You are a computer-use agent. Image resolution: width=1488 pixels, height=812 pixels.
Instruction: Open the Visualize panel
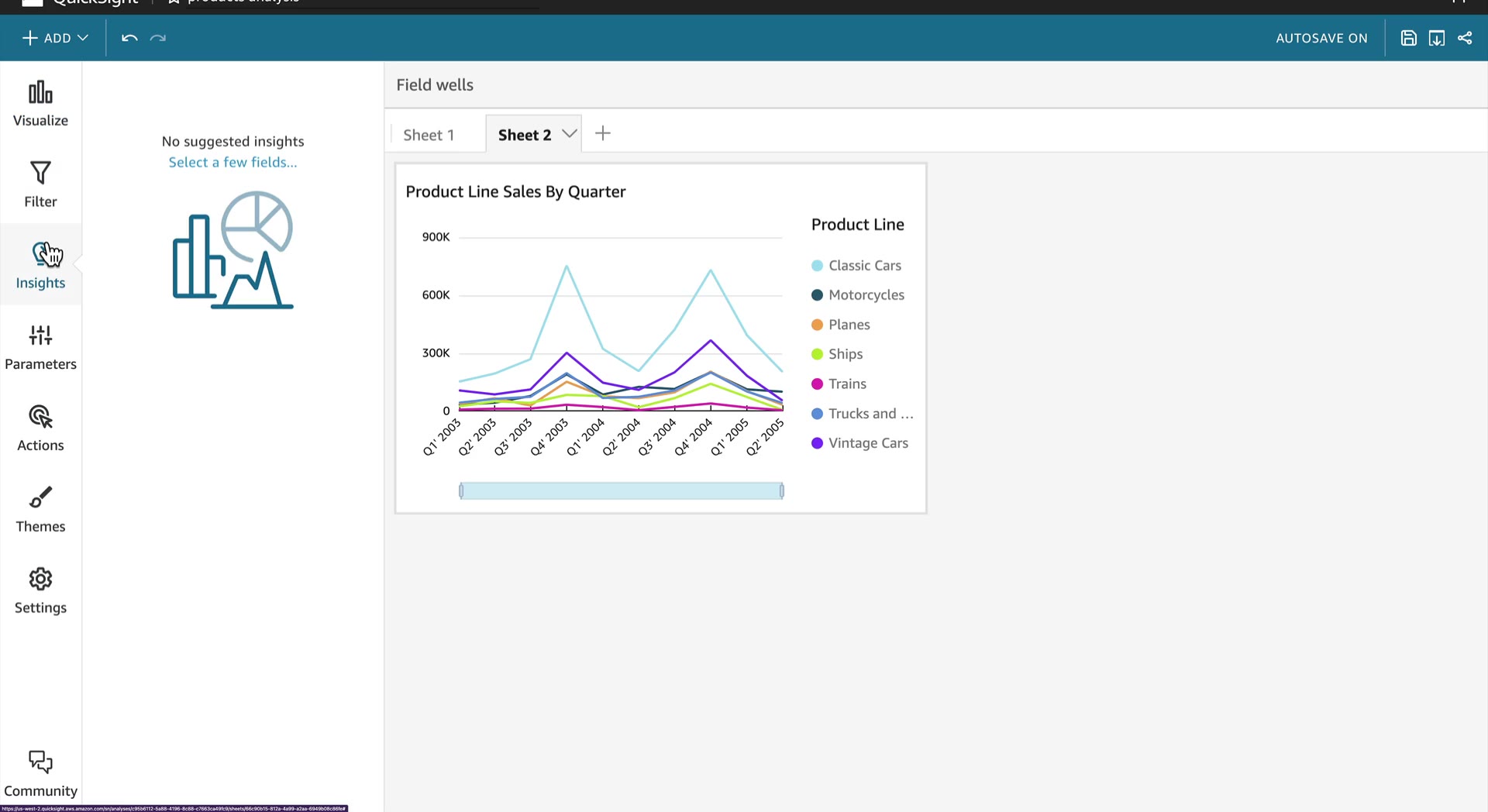coord(40,104)
